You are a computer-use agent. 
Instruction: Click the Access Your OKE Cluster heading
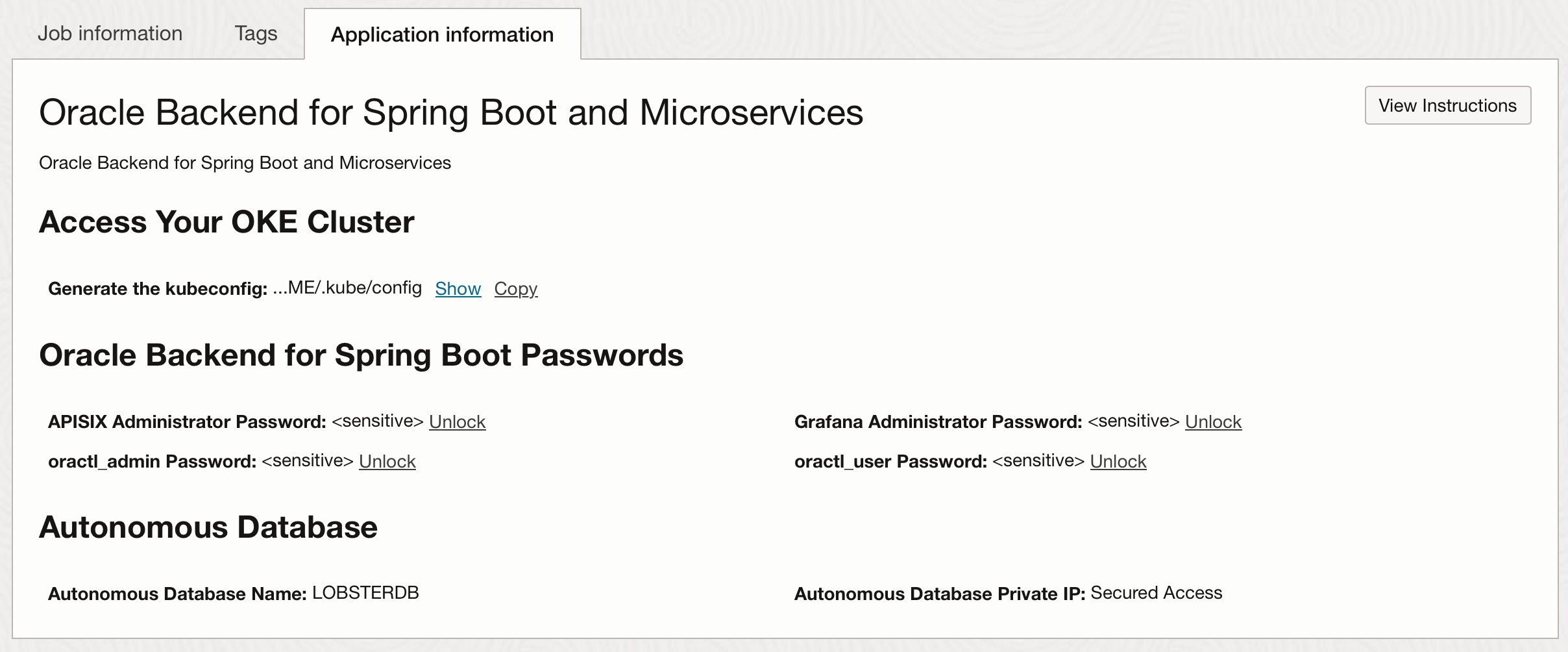coord(227,222)
